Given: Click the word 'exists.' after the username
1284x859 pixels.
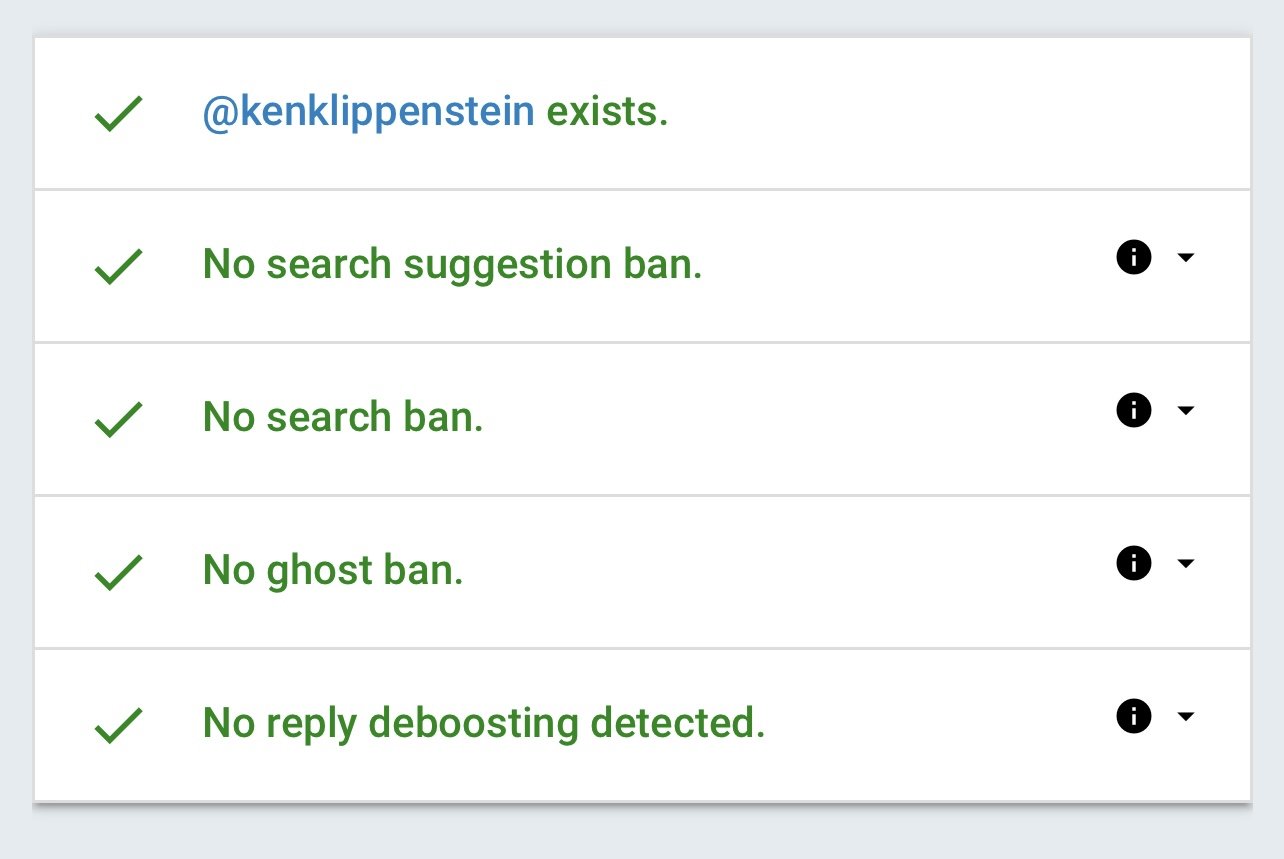Looking at the screenshot, I should (606, 112).
